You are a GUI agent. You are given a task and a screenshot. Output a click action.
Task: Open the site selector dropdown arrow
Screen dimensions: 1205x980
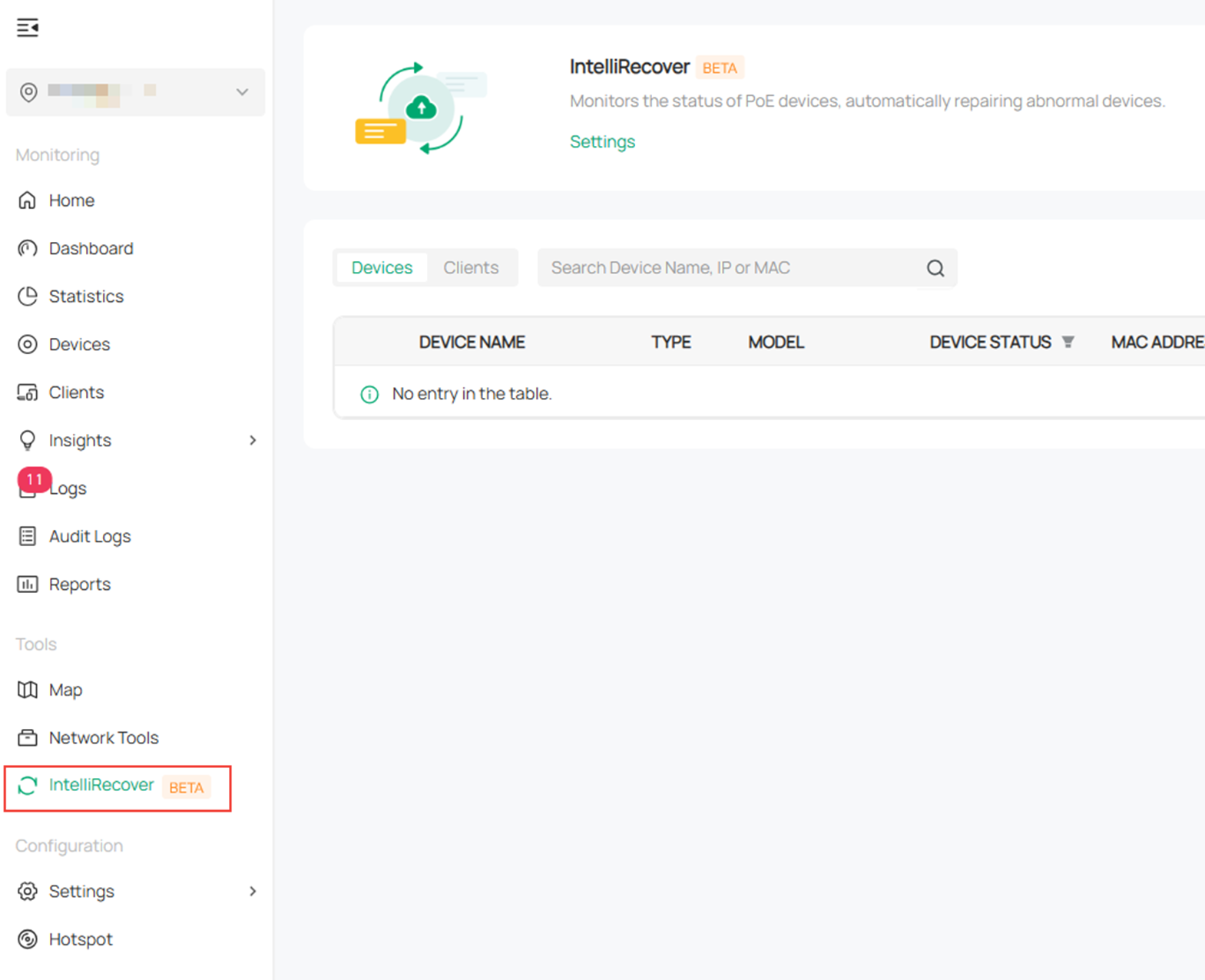pyautogui.click(x=242, y=92)
